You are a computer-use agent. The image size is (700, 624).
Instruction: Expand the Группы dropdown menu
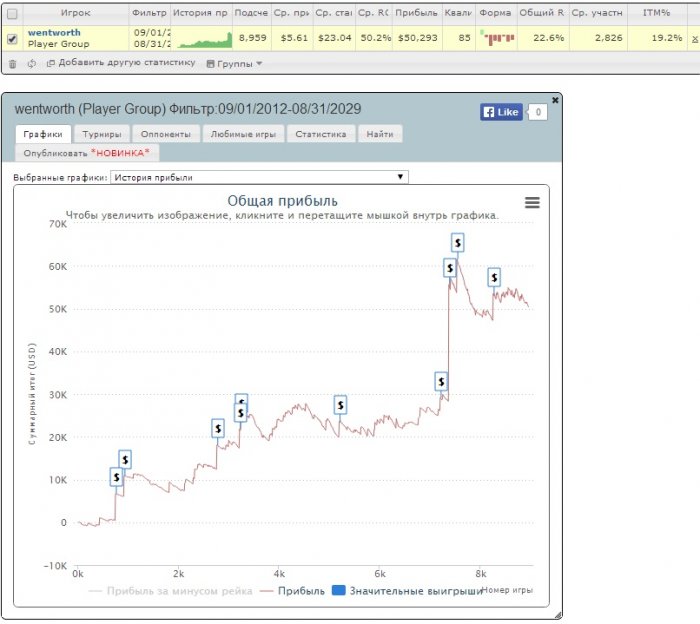tap(234, 64)
